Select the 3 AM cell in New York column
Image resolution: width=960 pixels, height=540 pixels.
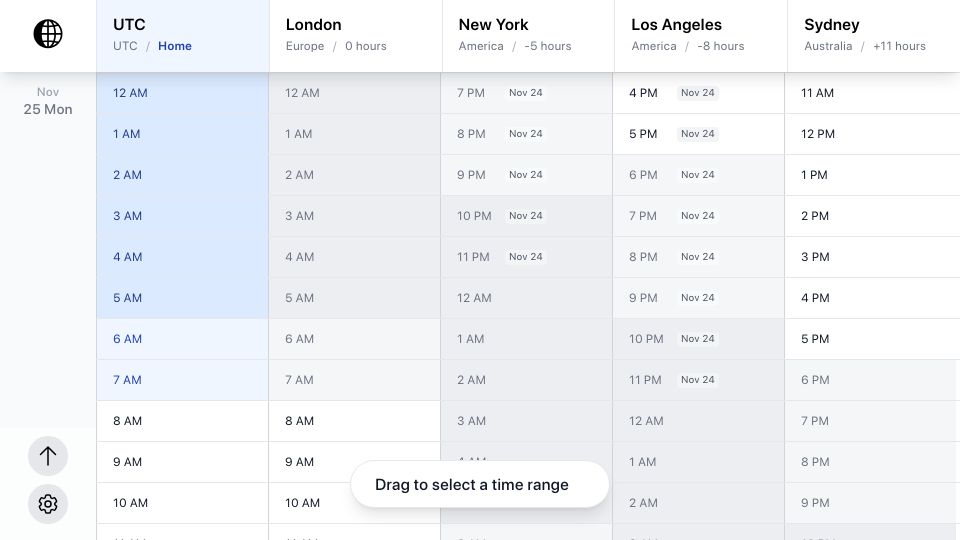(x=527, y=421)
